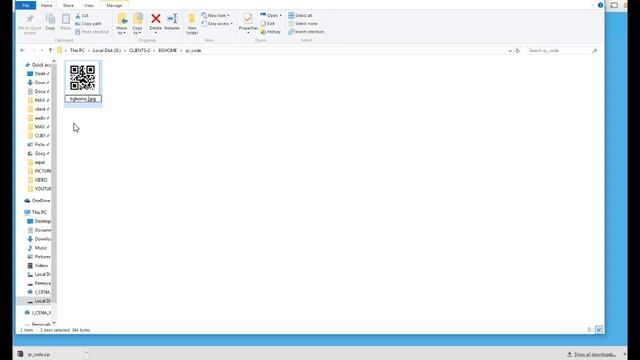Click This PC in the address breadcrumb
The width and height of the screenshot is (640, 360).
click(x=77, y=50)
